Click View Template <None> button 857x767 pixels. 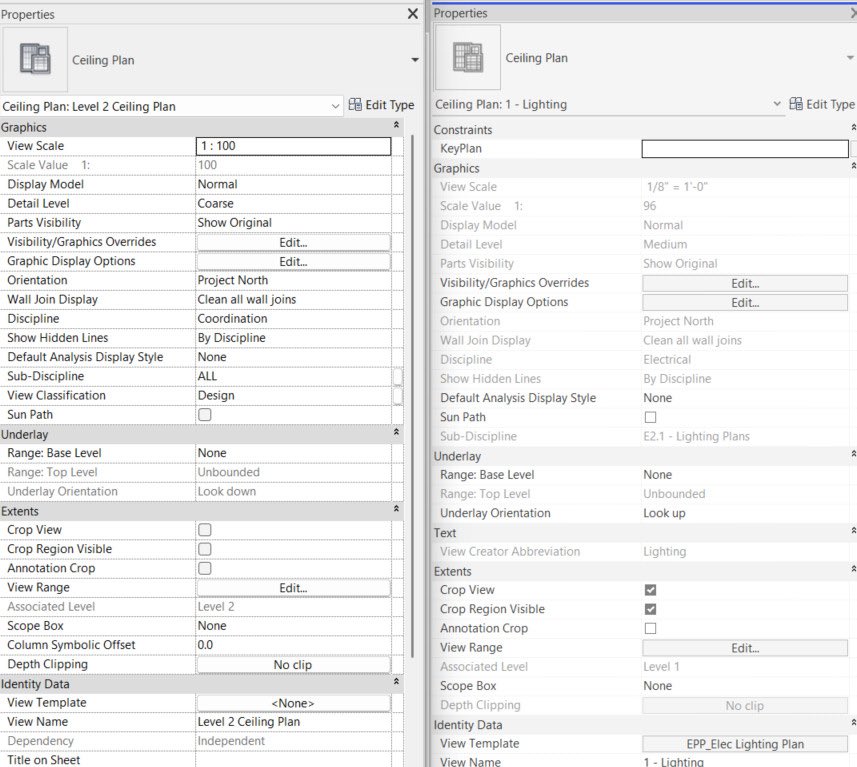(x=294, y=703)
